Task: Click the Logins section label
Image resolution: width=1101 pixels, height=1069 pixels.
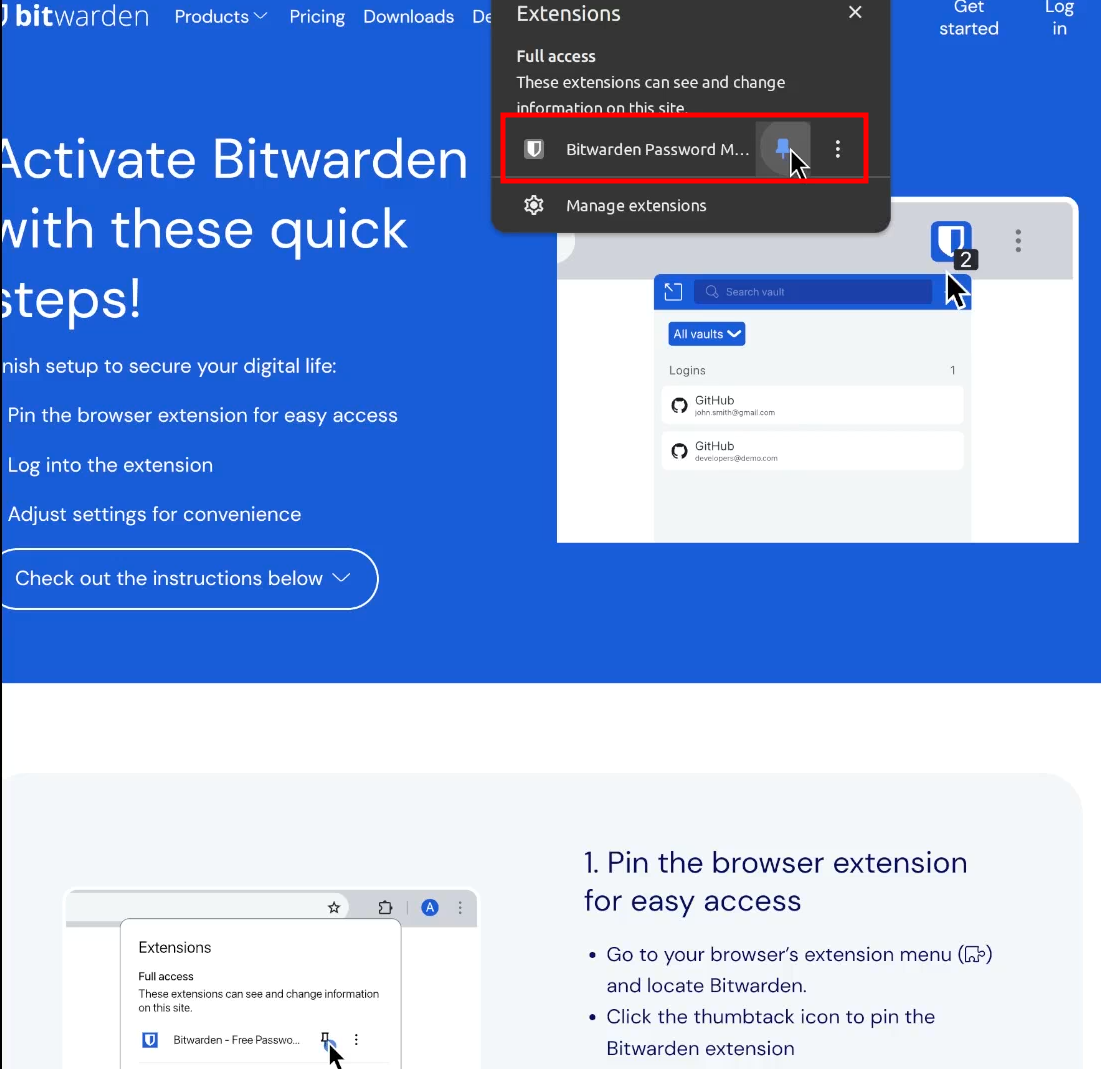Action: (x=687, y=370)
